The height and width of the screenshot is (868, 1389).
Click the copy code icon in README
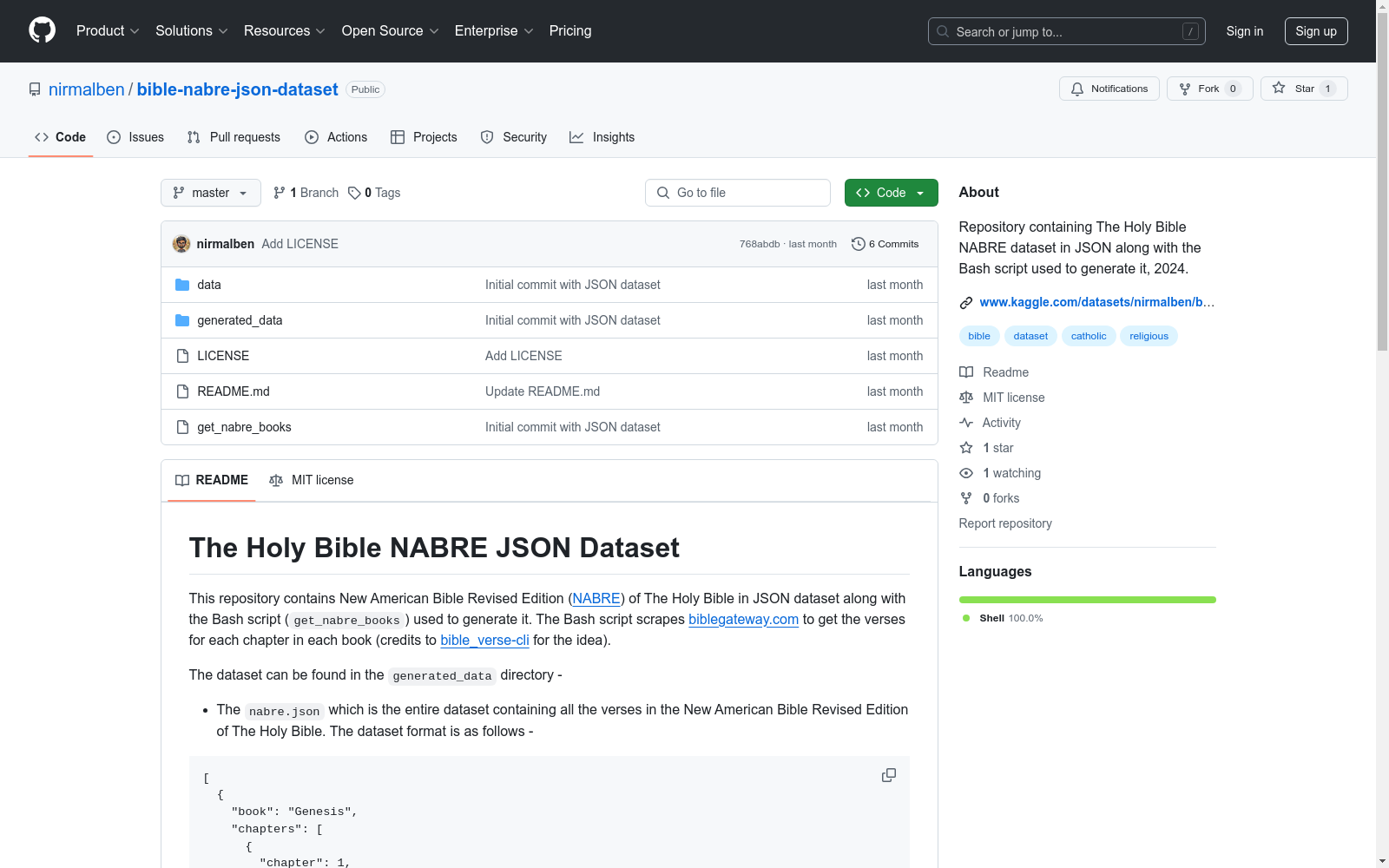point(889,775)
